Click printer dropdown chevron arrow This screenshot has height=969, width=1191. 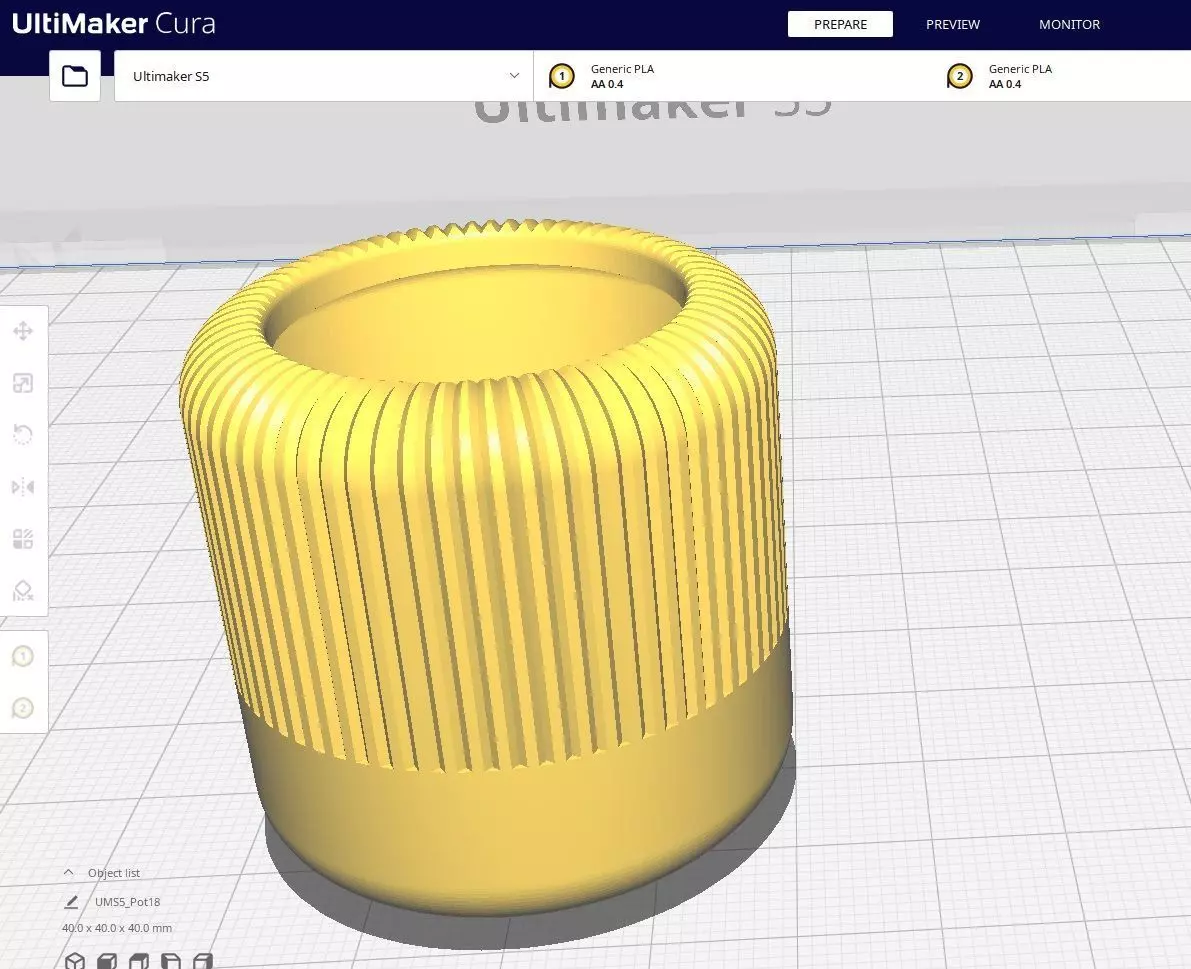pos(514,76)
